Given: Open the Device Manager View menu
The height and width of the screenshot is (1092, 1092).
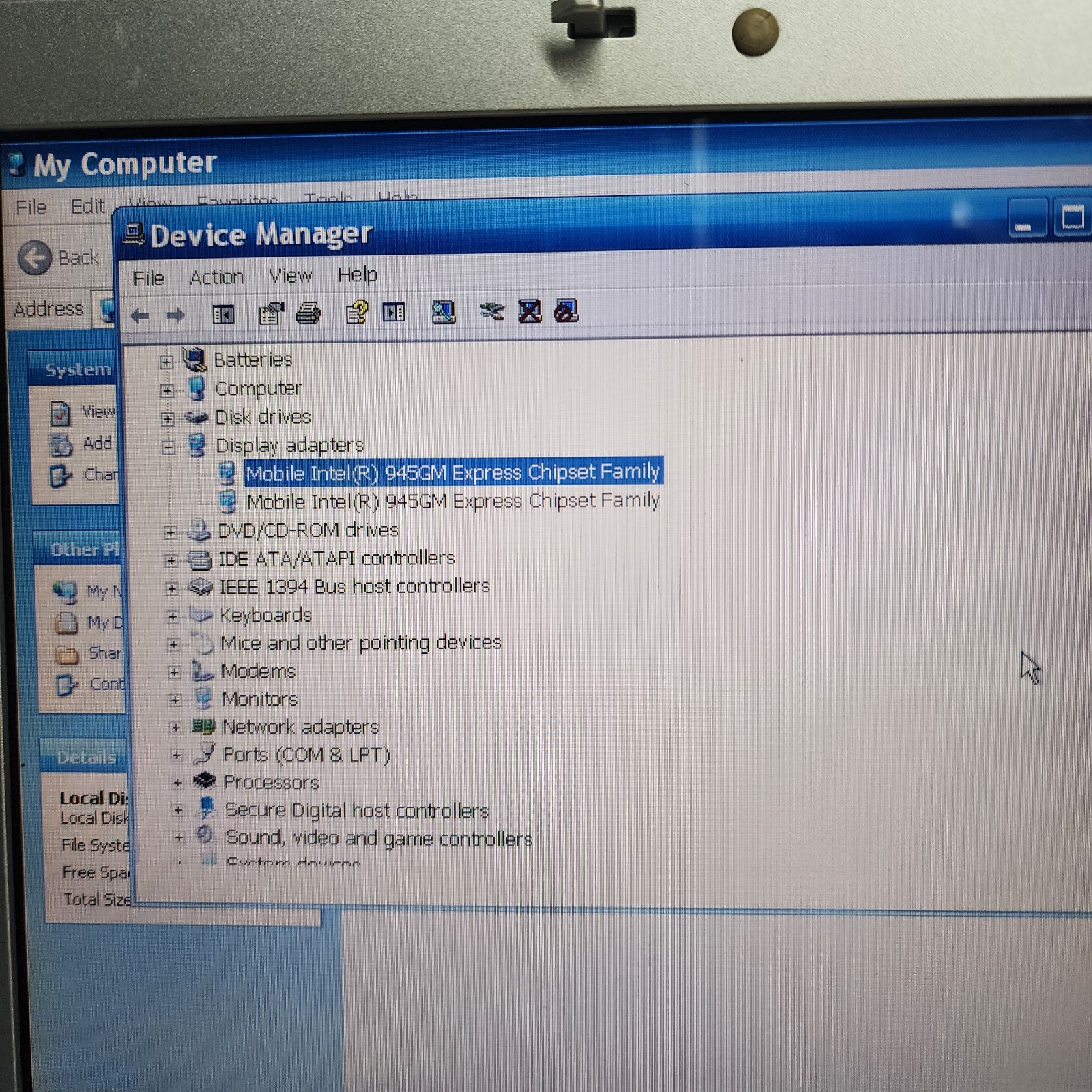Looking at the screenshot, I should click(x=290, y=276).
